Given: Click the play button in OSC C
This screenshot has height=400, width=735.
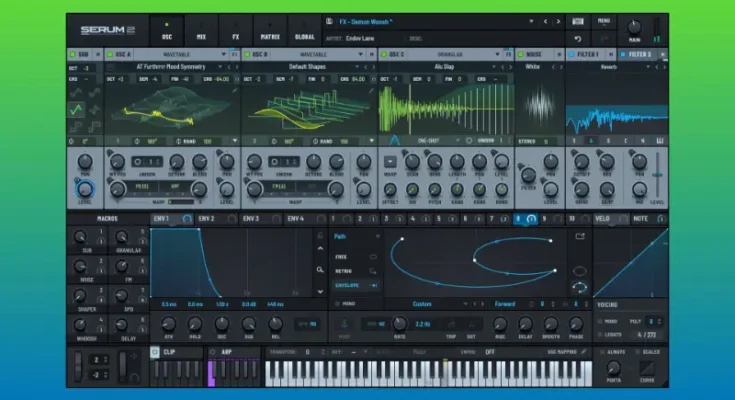Looking at the screenshot, I should pos(390,161).
